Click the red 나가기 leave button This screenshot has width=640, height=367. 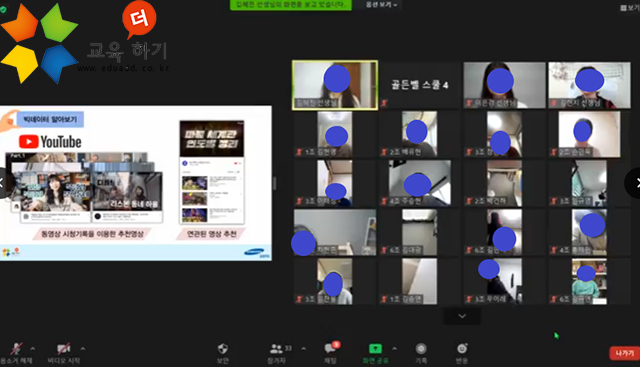pyautogui.click(x=624, y=353)
